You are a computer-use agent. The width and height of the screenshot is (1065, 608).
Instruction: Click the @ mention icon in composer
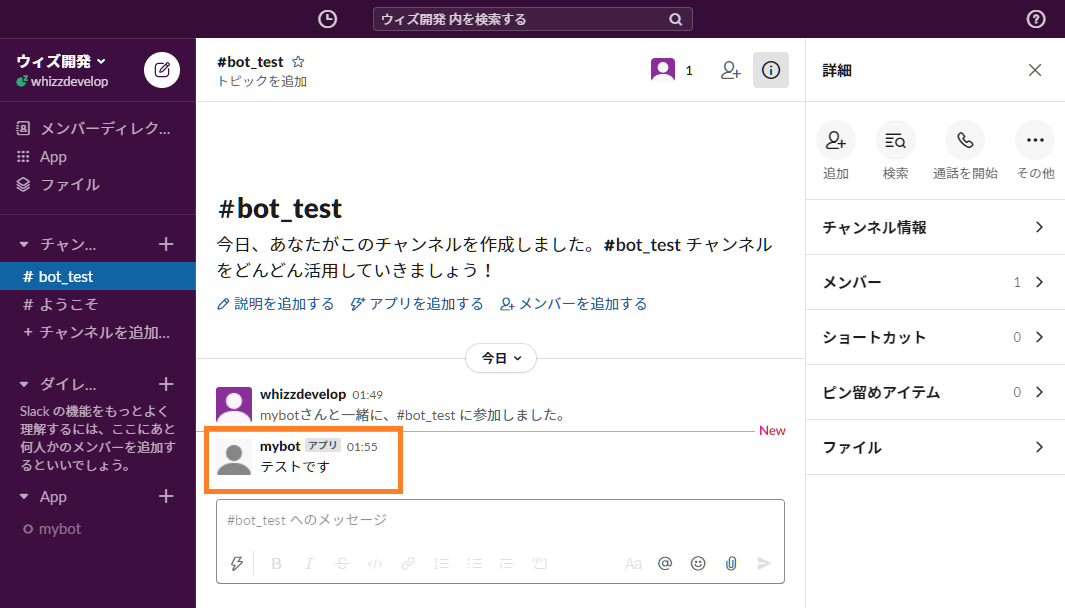pyautogui.click(x=664, y=563)
